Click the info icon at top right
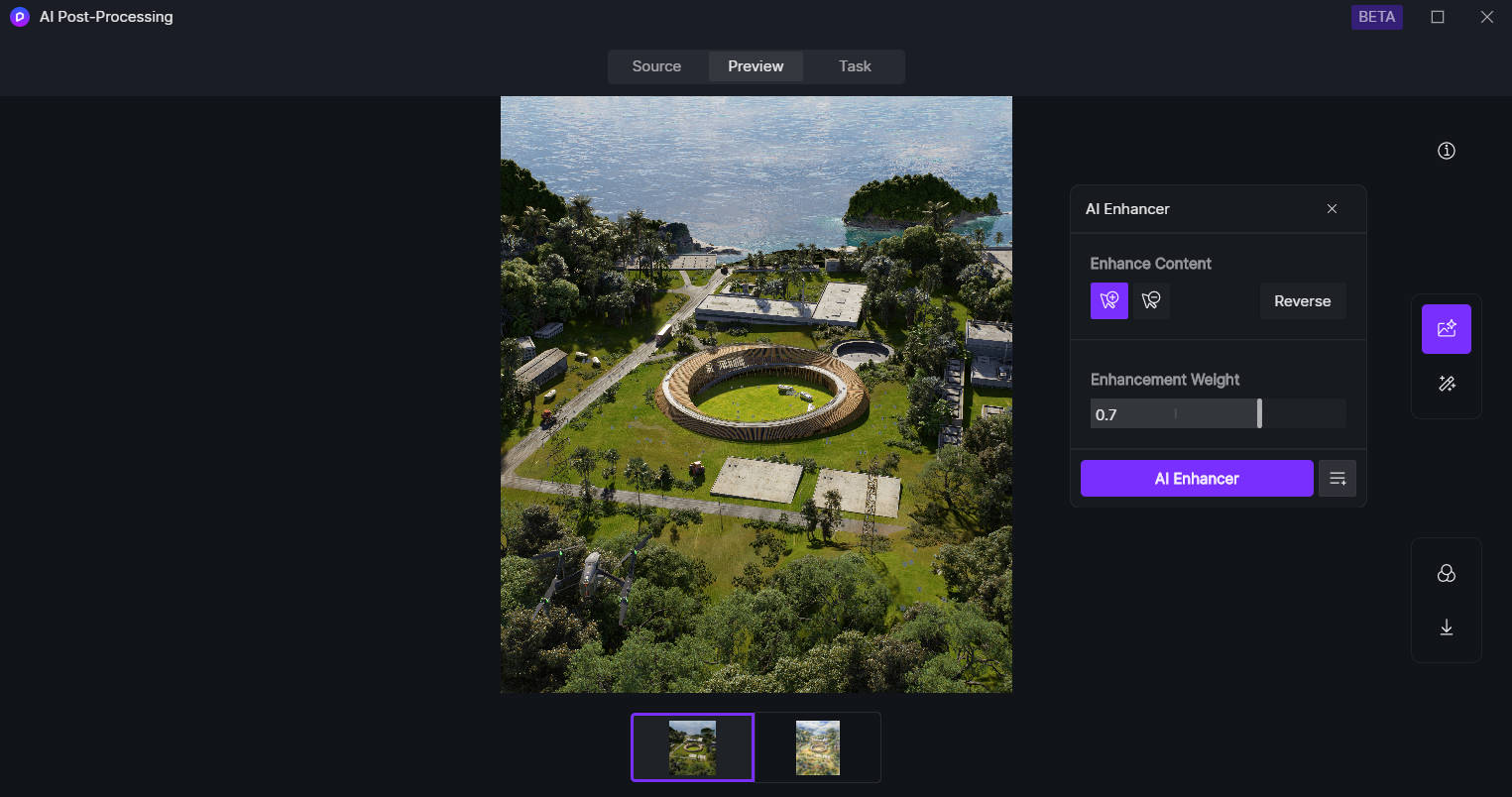Image resolution: width=1512 pixels, height=797 pixels. coord(1446,151)
